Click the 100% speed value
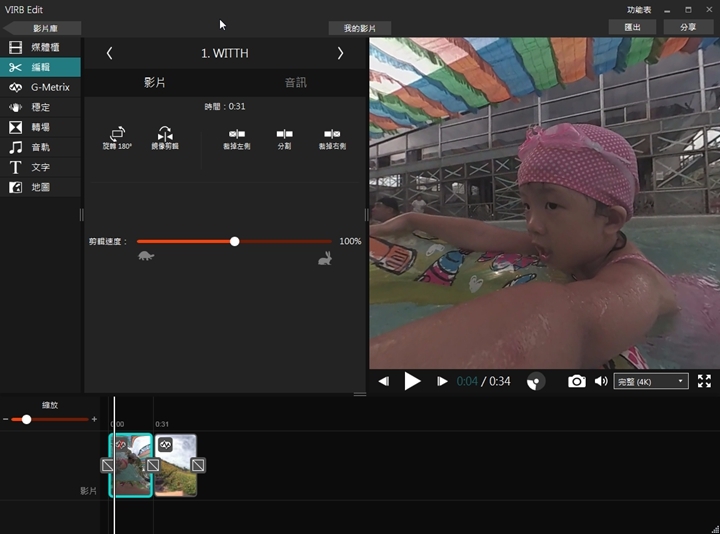The height and width of the screenshot is (534, 720). (x=350, y=242)
